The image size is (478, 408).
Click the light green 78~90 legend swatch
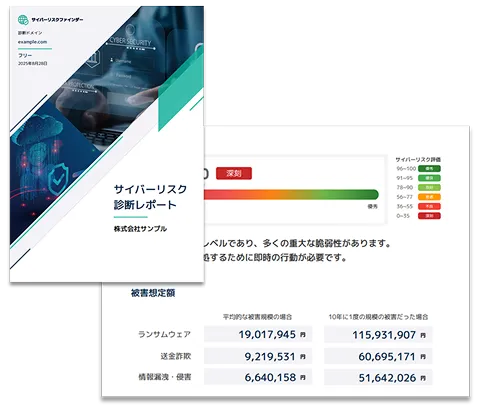[429, 187]
